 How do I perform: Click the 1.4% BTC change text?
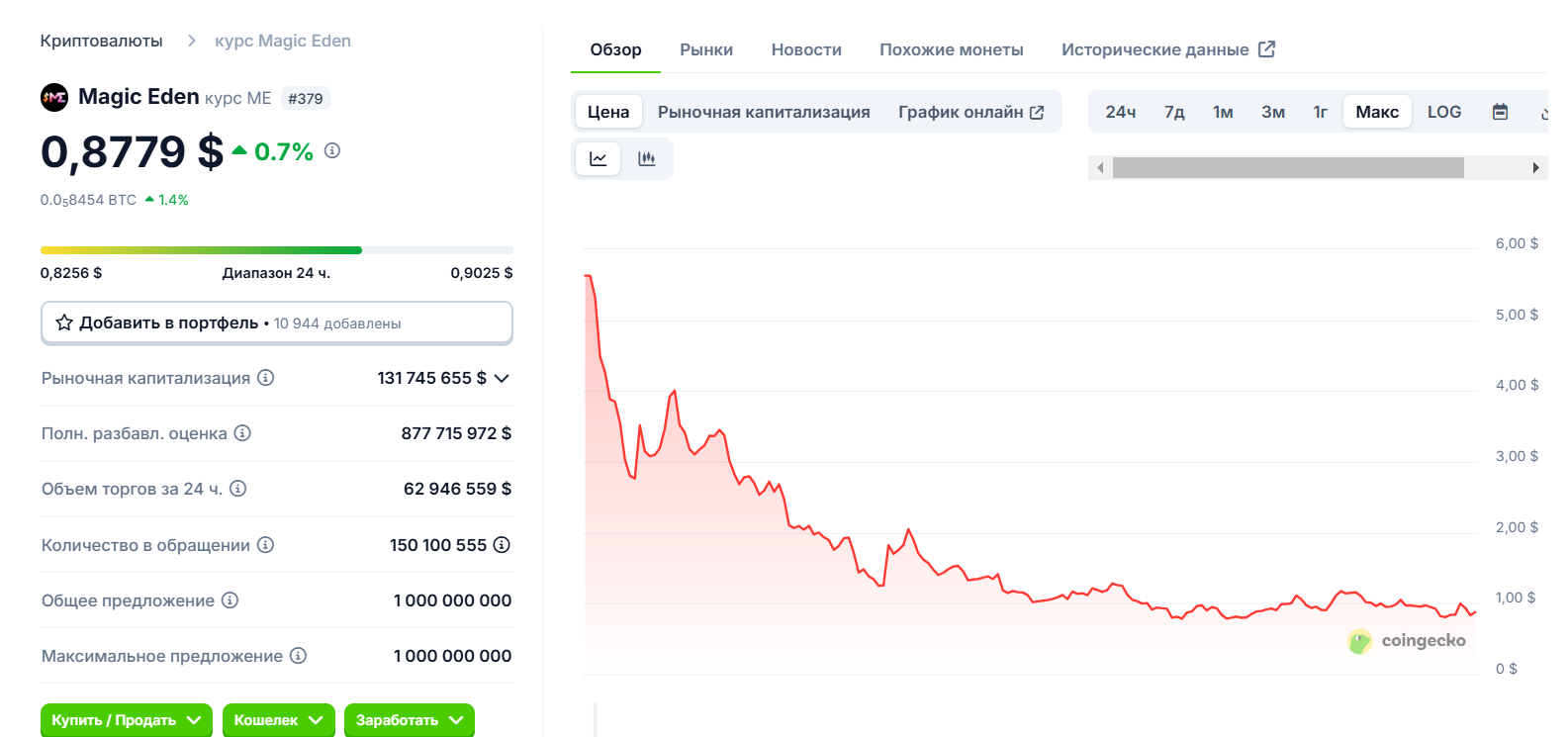(173, 200)
